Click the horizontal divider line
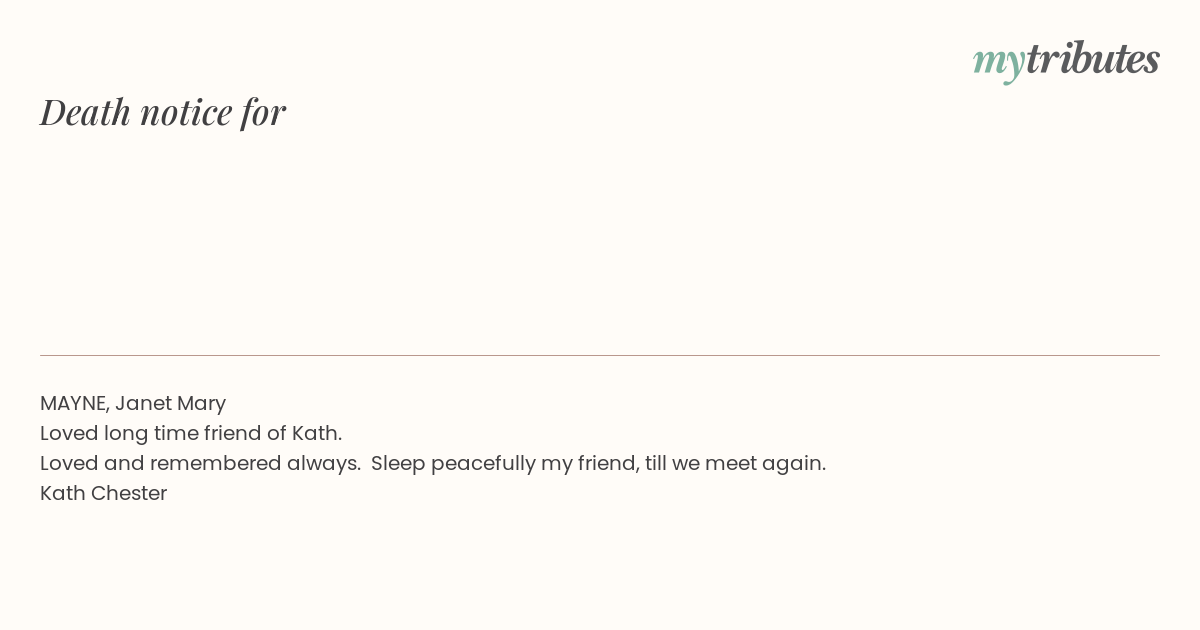Viewport: 1200px width, 630px height. pyautogui.click(x=600, y=355)
